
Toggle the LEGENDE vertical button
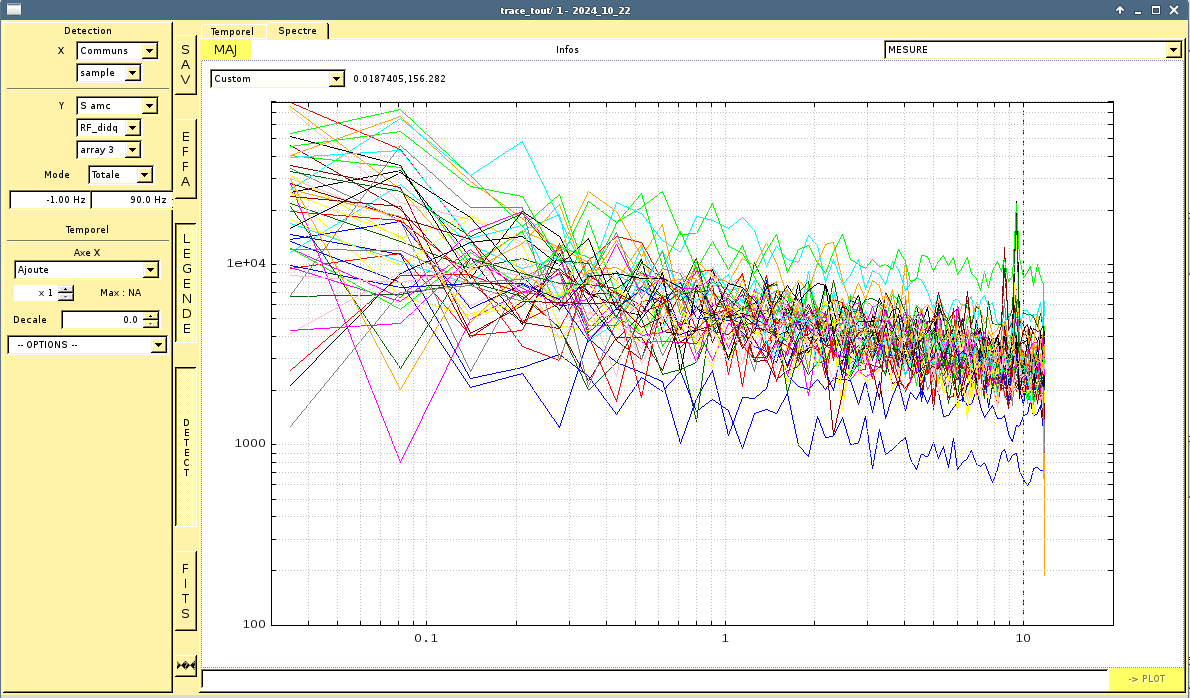coord(185,284)
